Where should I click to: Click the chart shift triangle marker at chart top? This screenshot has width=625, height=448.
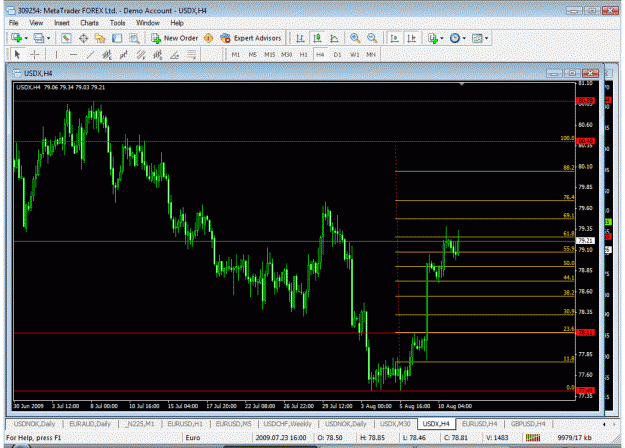tap(462, 84)
